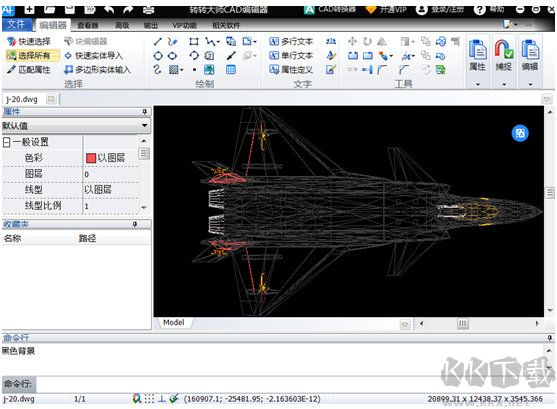Select the move tool in 工具 group
557x409 pixels.
point(352,42)
